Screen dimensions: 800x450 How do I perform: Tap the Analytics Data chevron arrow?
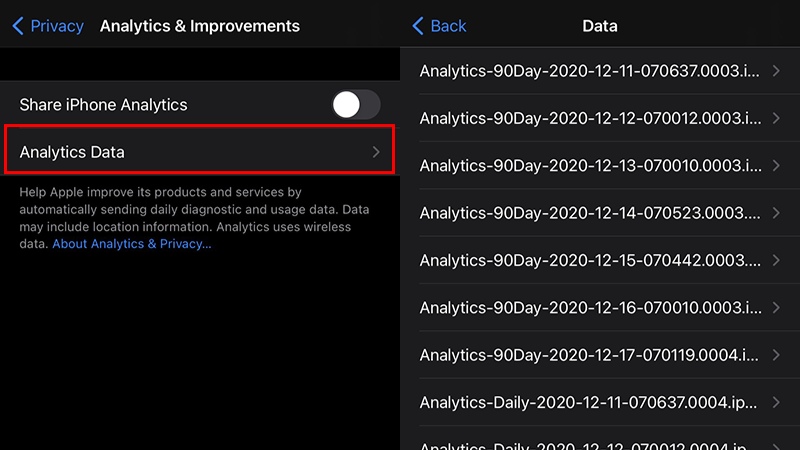[x=376, y=152]
